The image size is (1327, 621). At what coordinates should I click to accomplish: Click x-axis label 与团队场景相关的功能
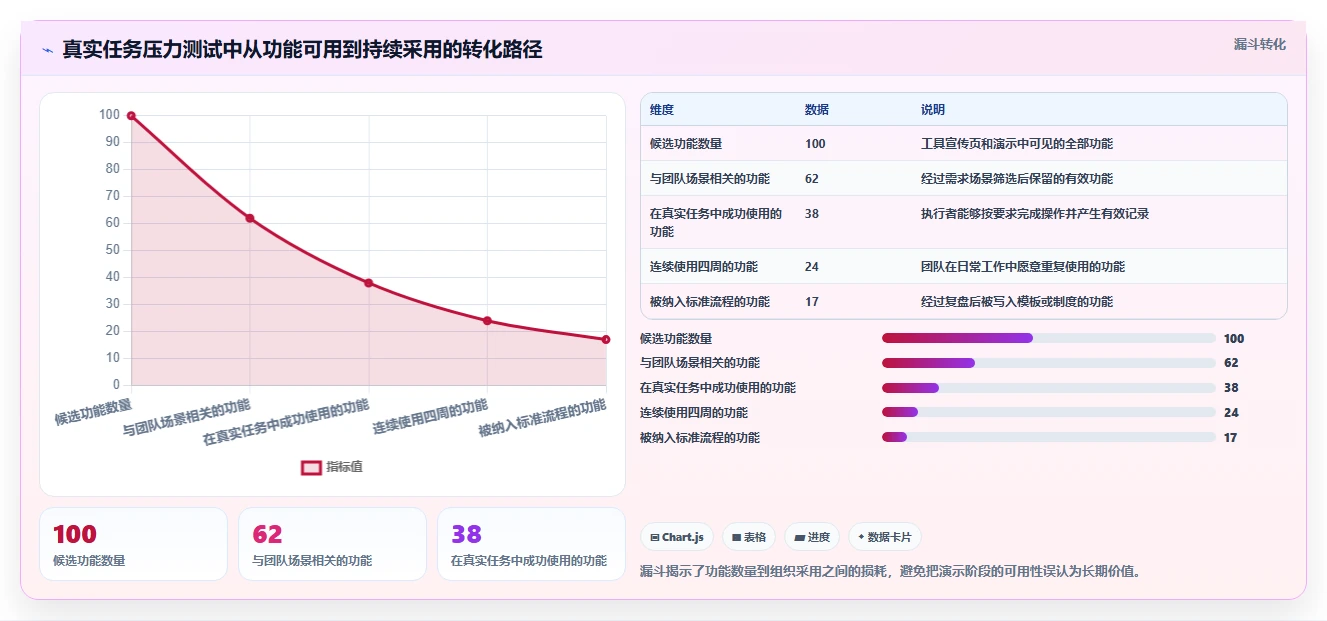pyautogui.click(x=187, y=418)
